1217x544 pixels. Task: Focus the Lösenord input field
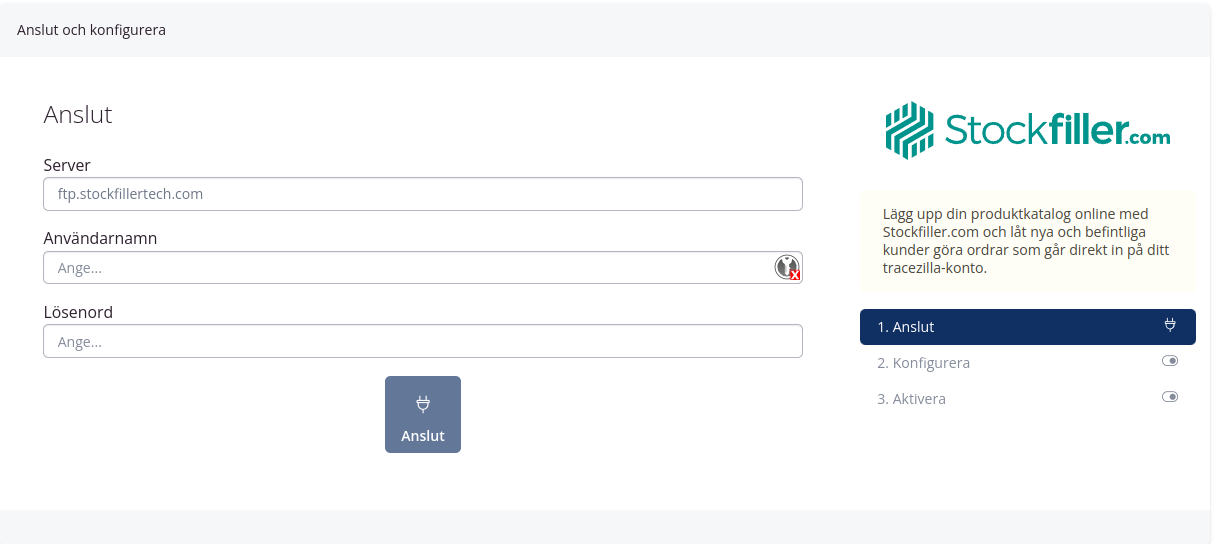[422, 342]
